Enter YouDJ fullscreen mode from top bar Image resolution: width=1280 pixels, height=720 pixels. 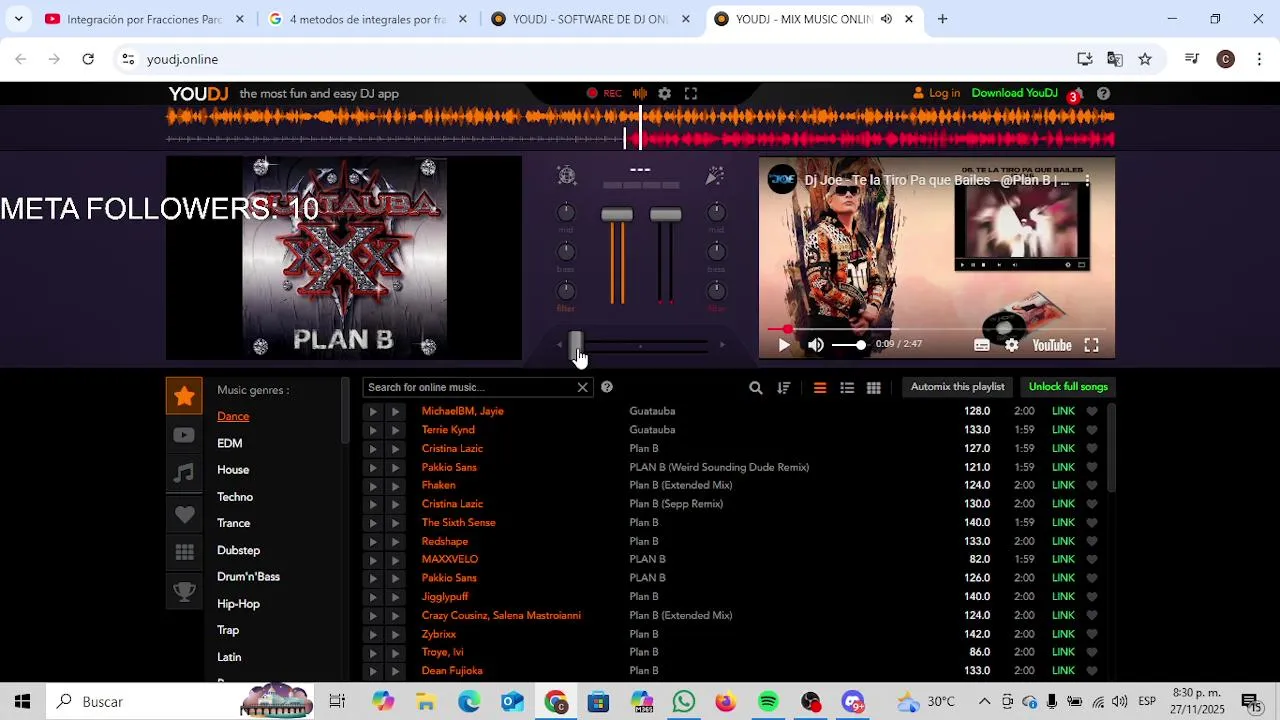click(x=691, y=93)
